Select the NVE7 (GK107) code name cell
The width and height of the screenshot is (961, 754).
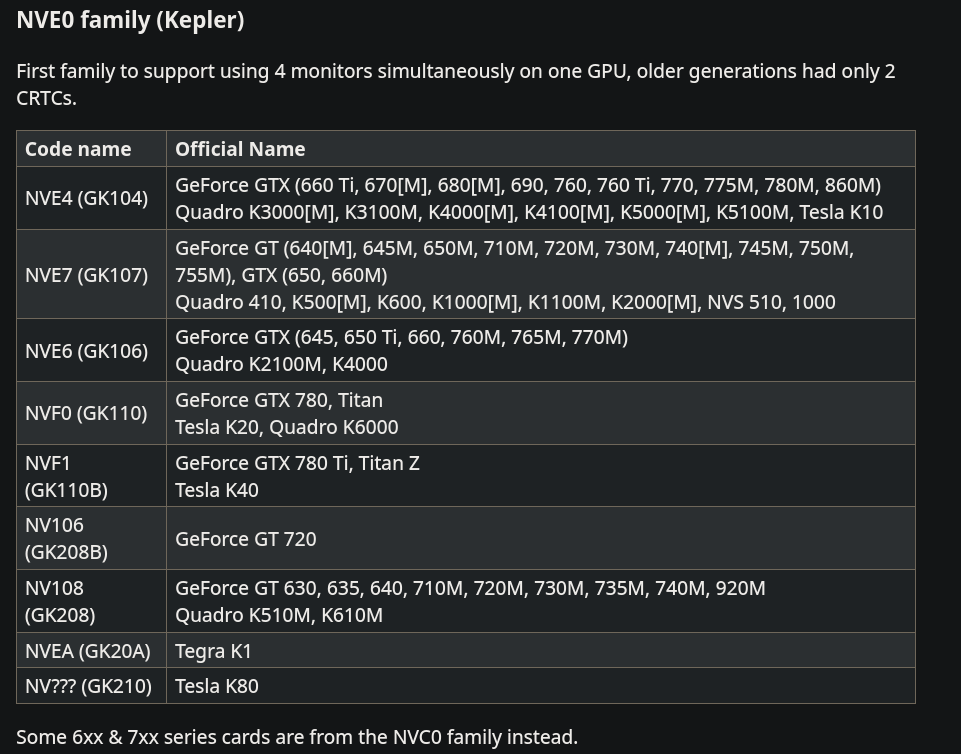[86, 275]
